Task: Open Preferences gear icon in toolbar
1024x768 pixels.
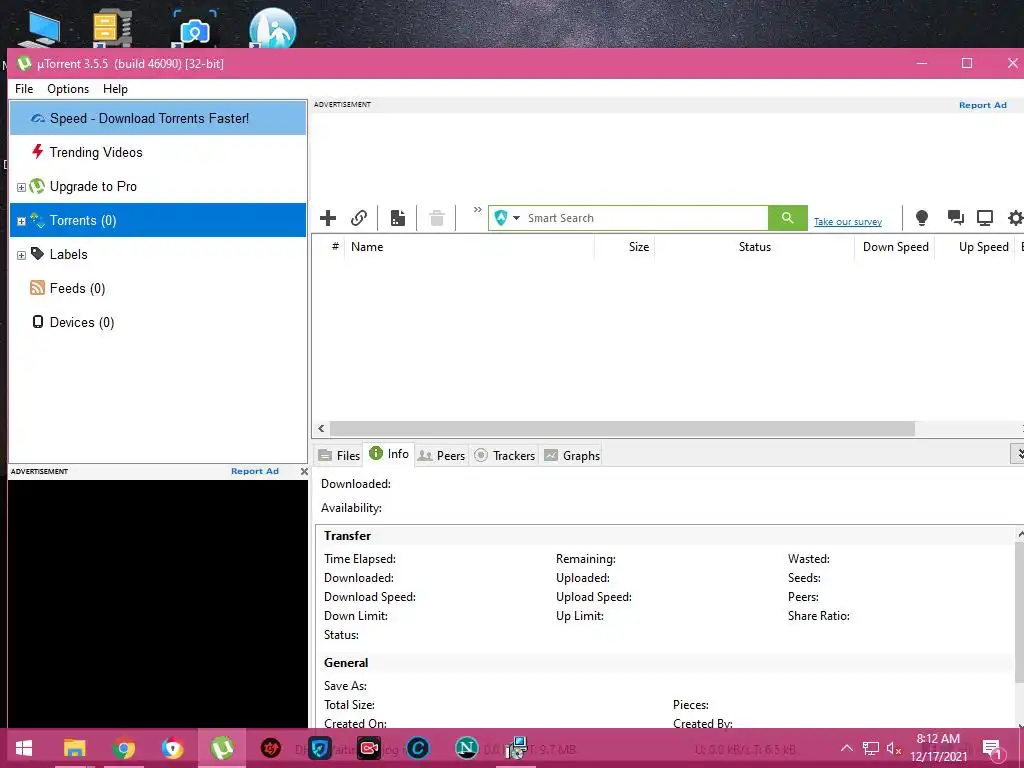Action: (x=1016, y=218)
